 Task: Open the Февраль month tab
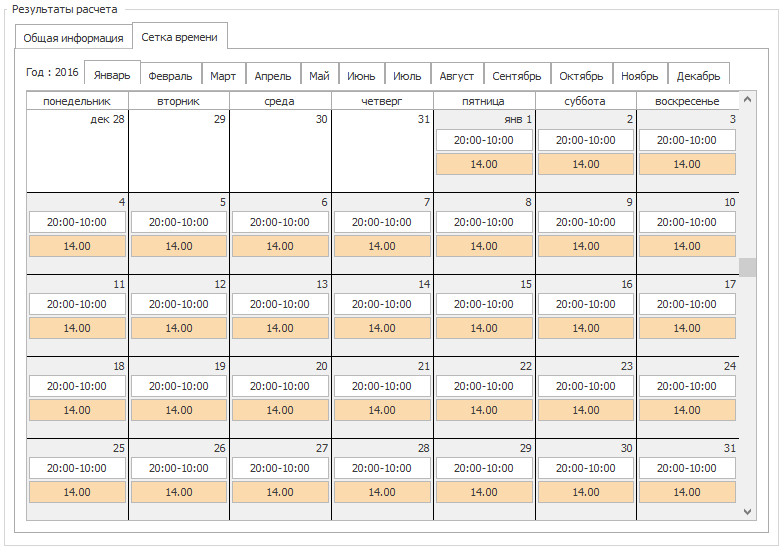point(170,75)
